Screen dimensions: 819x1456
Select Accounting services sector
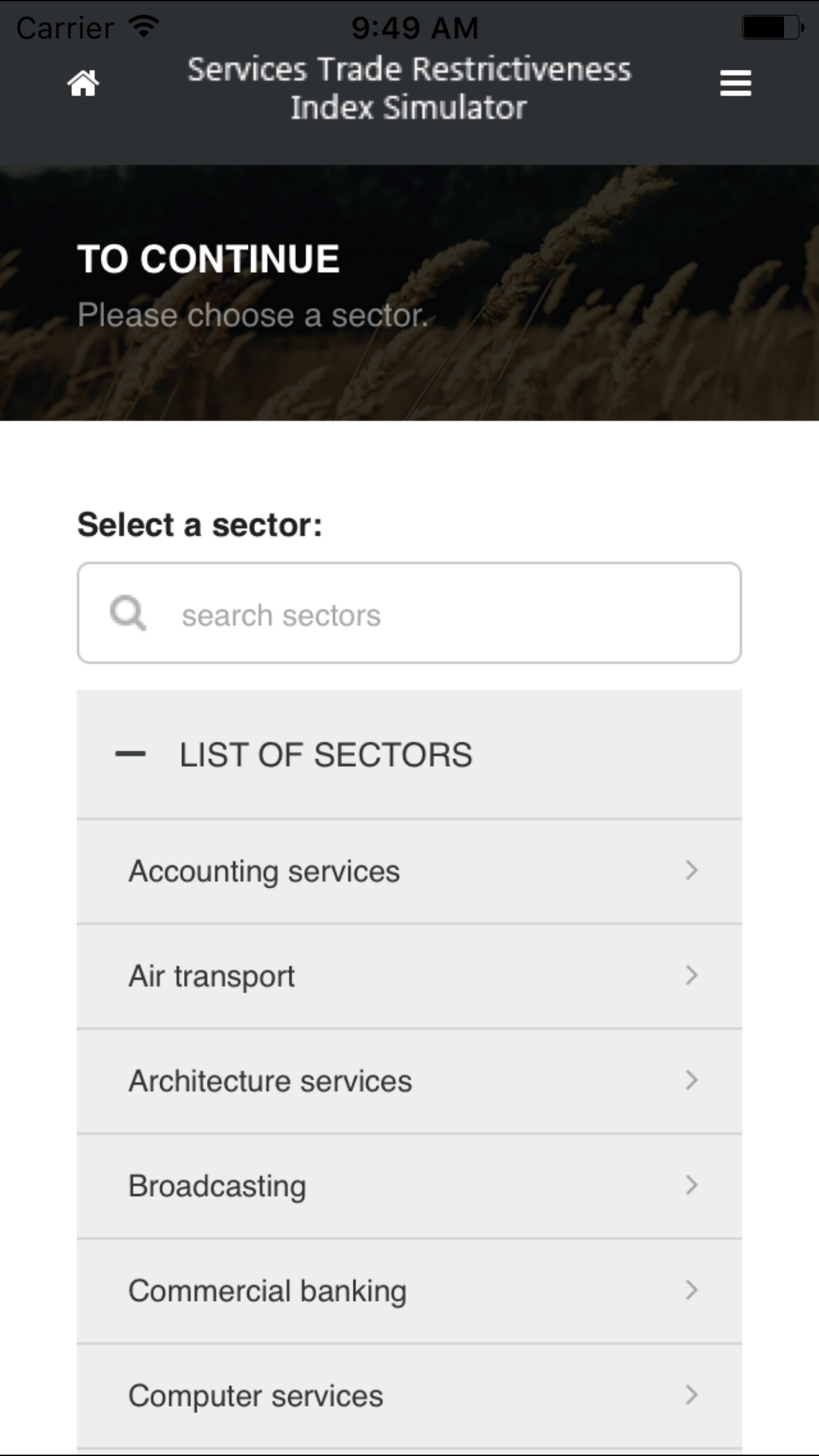tap(264, 871)
